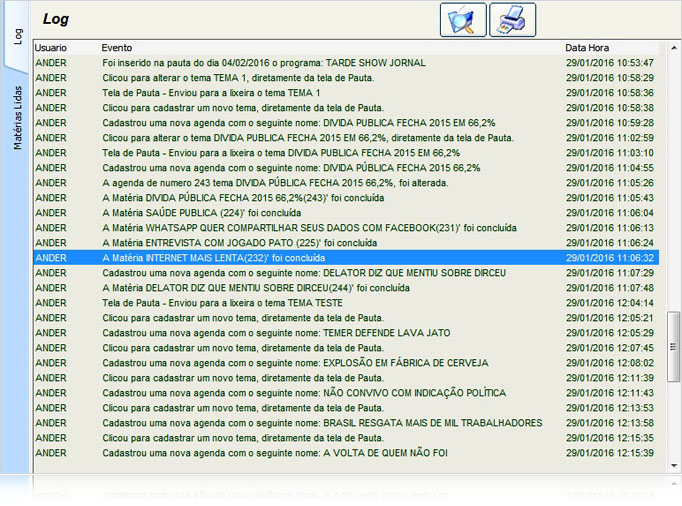Click the vertical scrollbar thumb

(674, 347)
